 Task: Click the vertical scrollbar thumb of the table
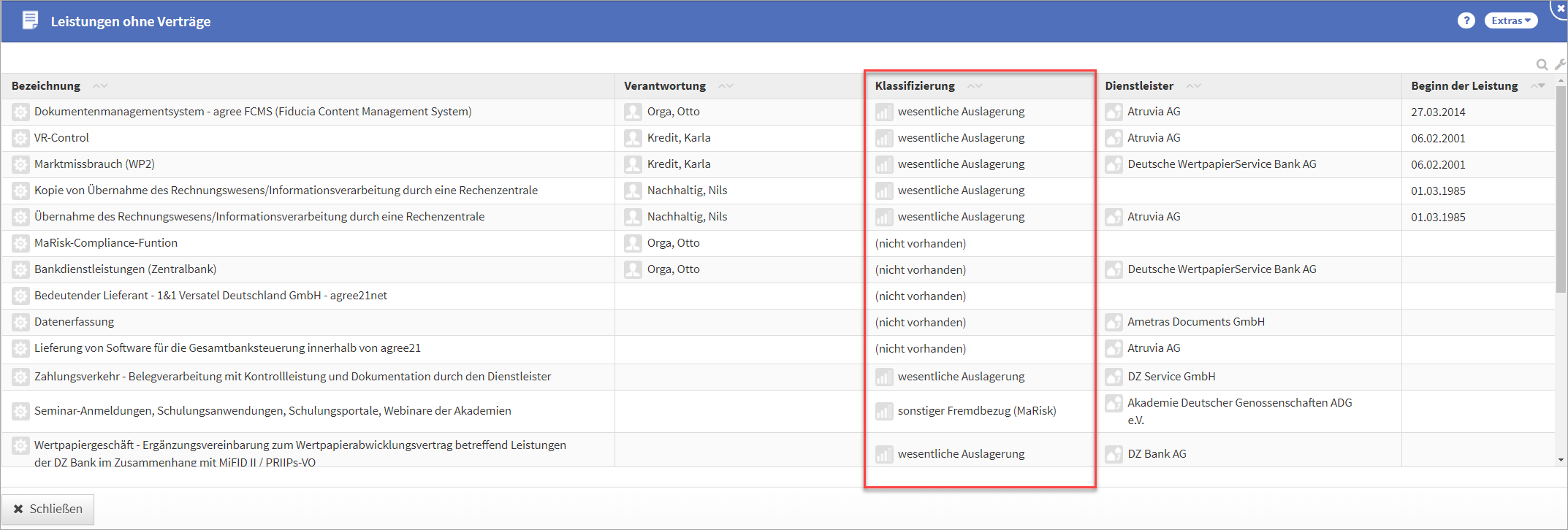click(1561, 190)
